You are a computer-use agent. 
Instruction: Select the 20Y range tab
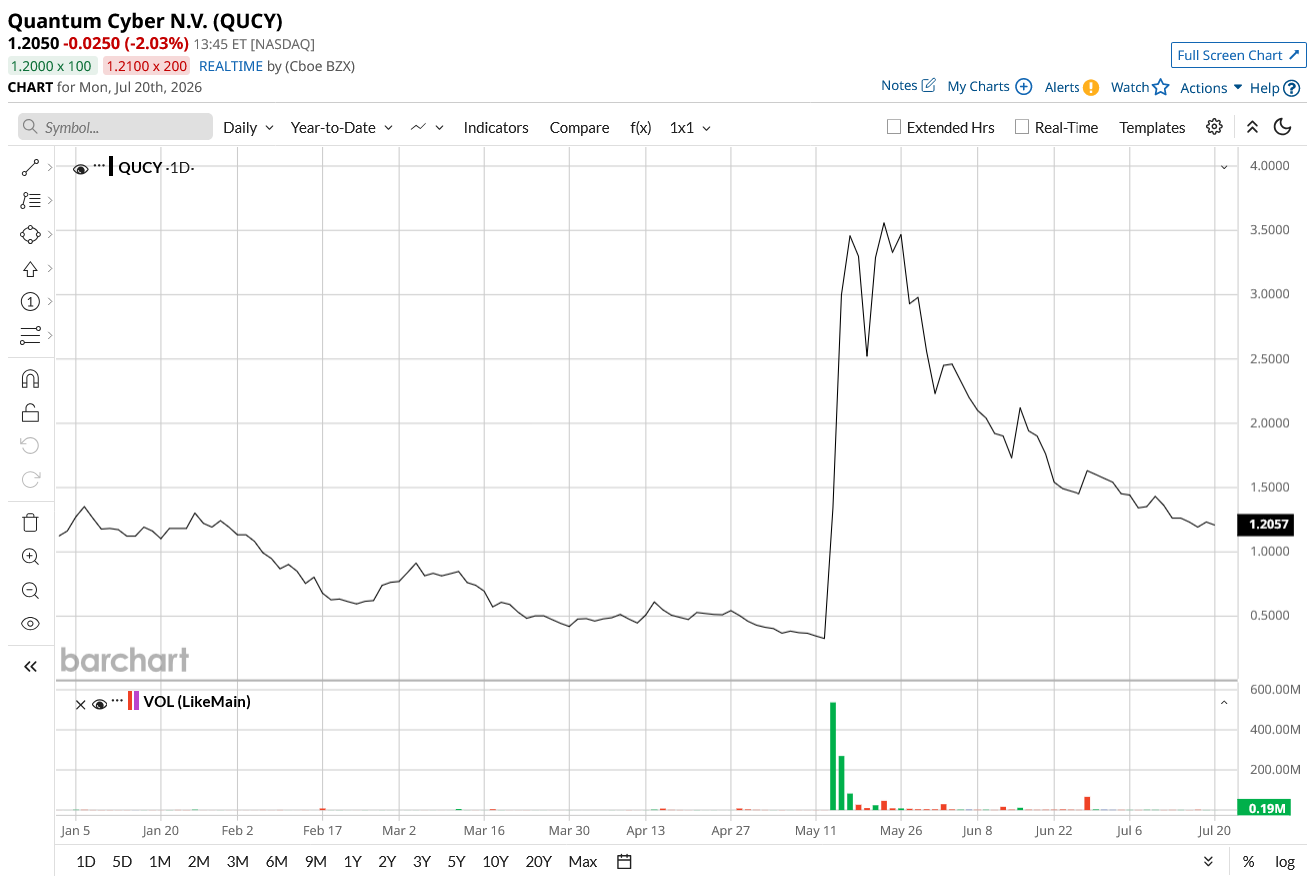click(538, 861)
